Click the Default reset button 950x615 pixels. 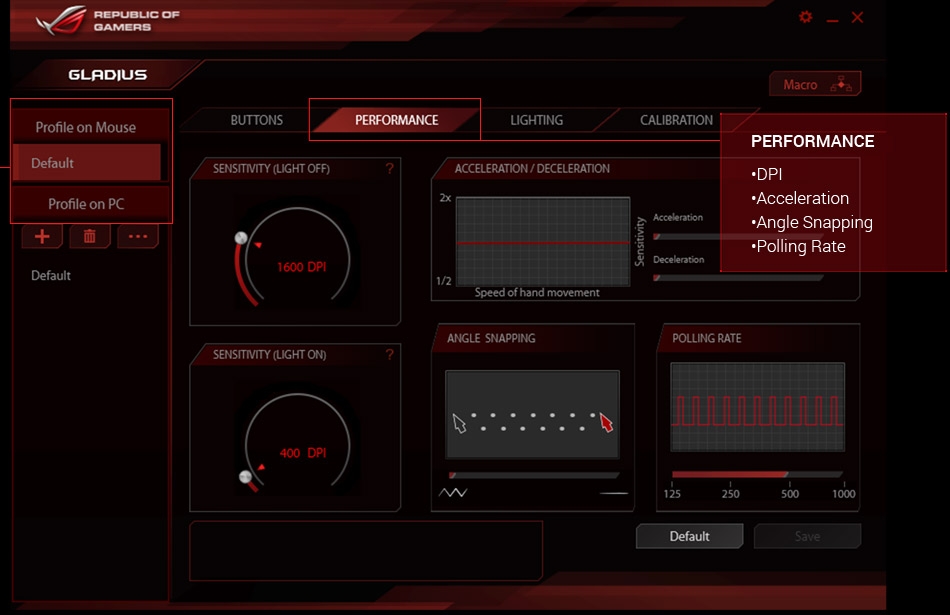pos(689,536)
